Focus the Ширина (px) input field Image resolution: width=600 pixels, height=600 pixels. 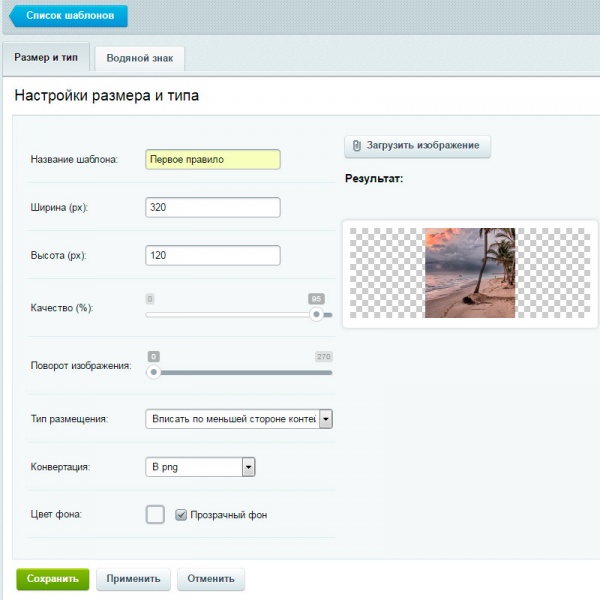[x=212, y=207]
